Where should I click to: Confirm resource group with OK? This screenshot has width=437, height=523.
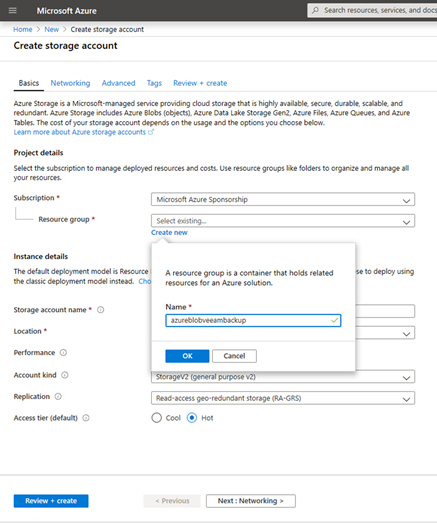coord(187,356)
